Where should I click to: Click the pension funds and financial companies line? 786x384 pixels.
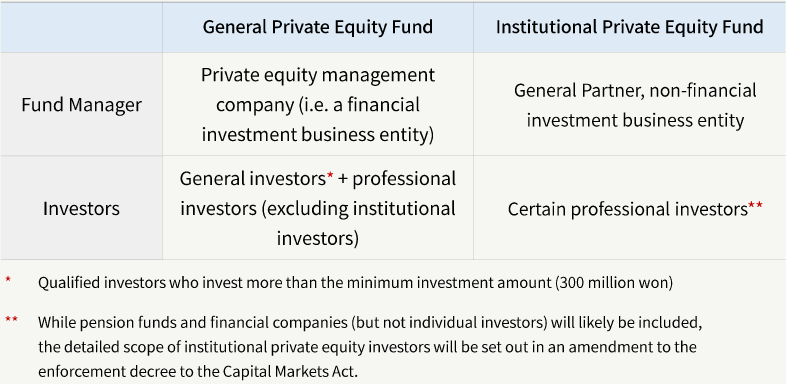point(370,322)
